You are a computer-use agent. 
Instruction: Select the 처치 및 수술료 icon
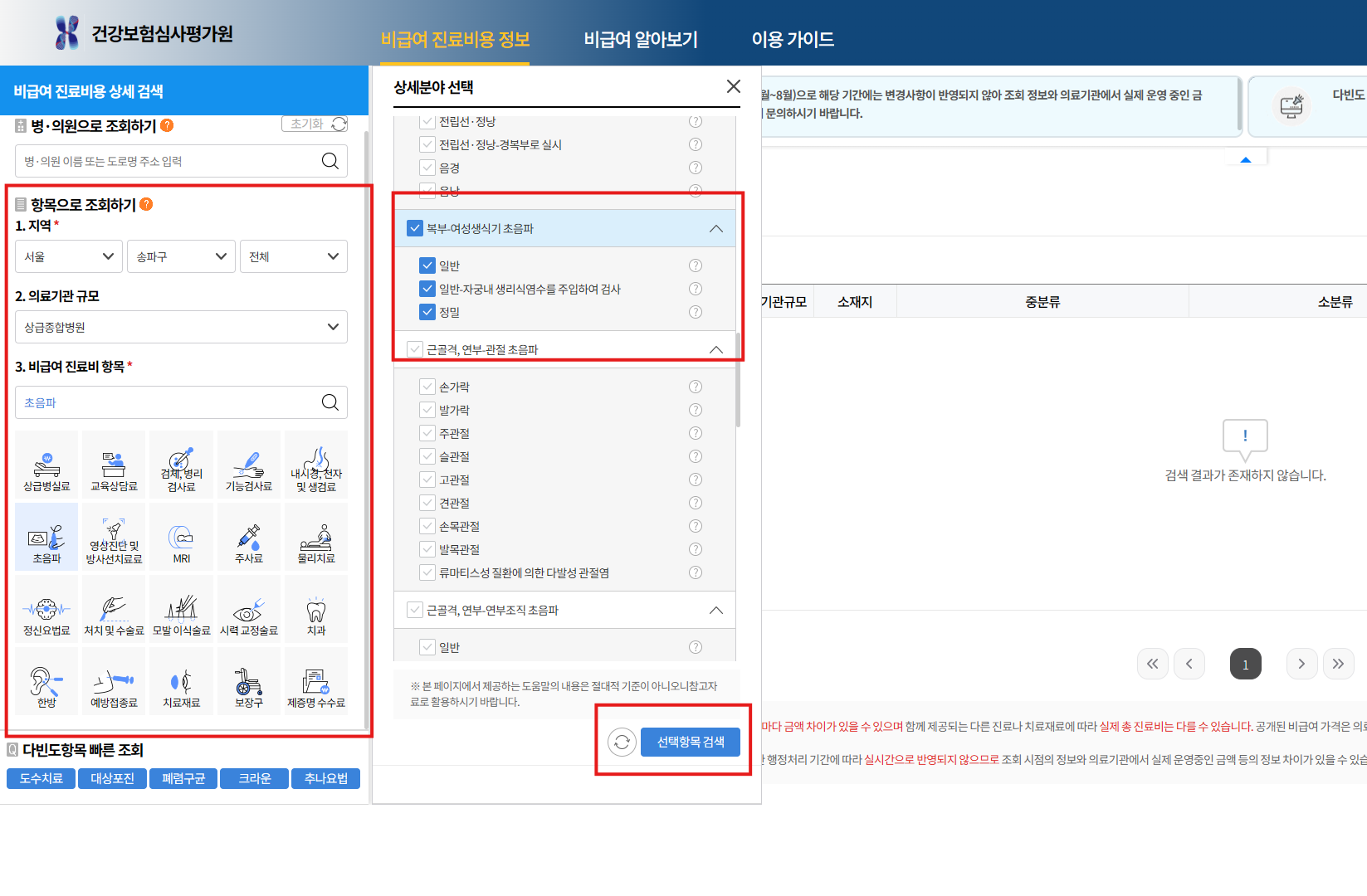114,609
